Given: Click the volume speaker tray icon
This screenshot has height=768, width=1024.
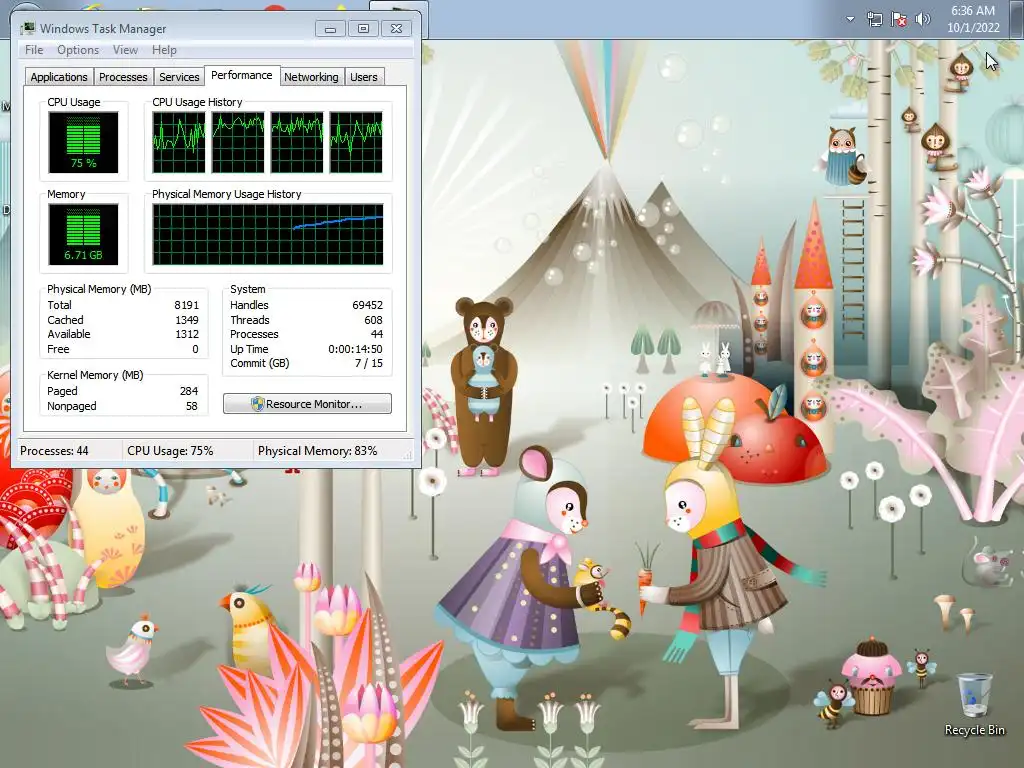Looking at the screenshot, I should point(923,19).
